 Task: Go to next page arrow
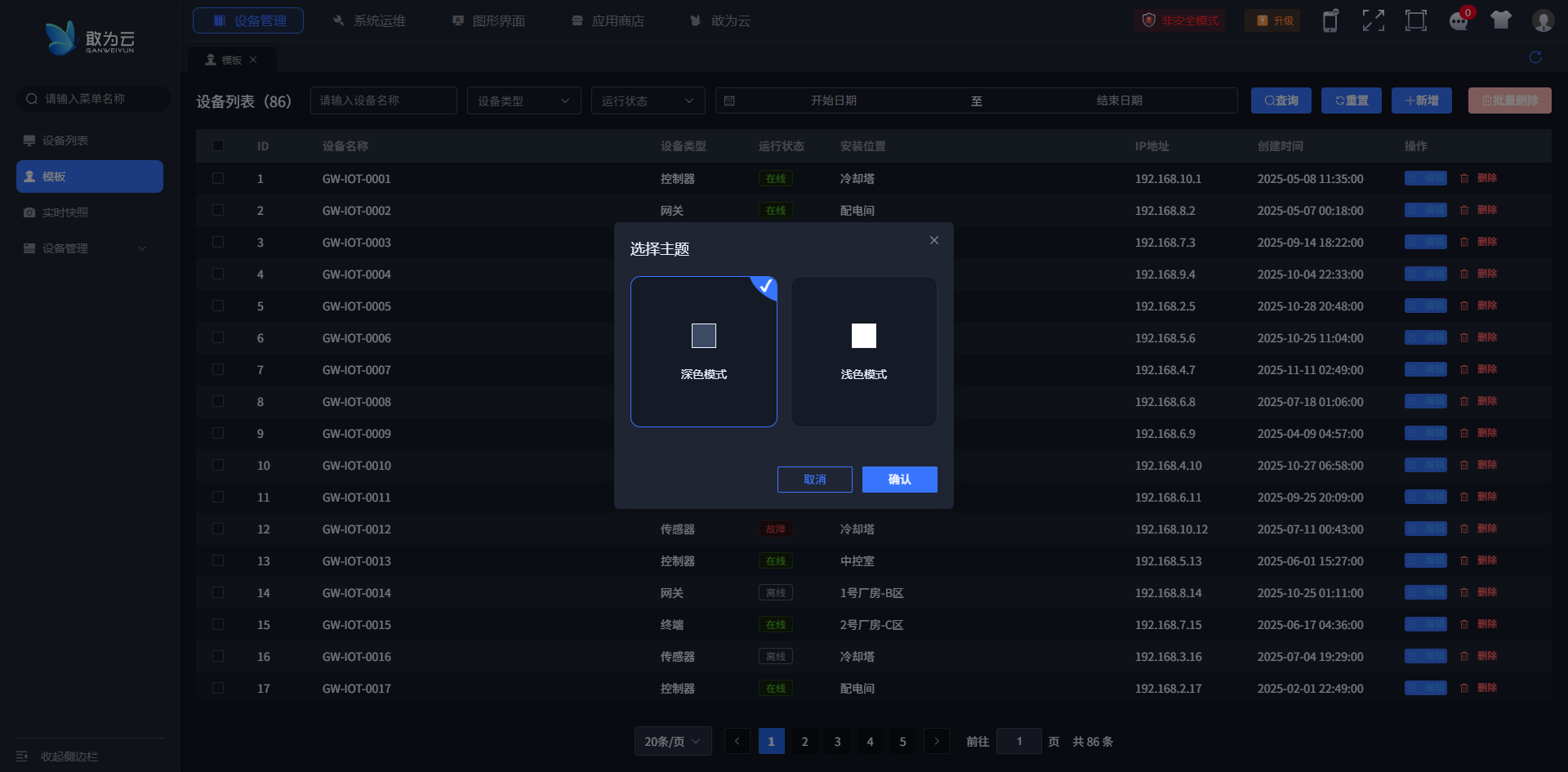(937, 741)
